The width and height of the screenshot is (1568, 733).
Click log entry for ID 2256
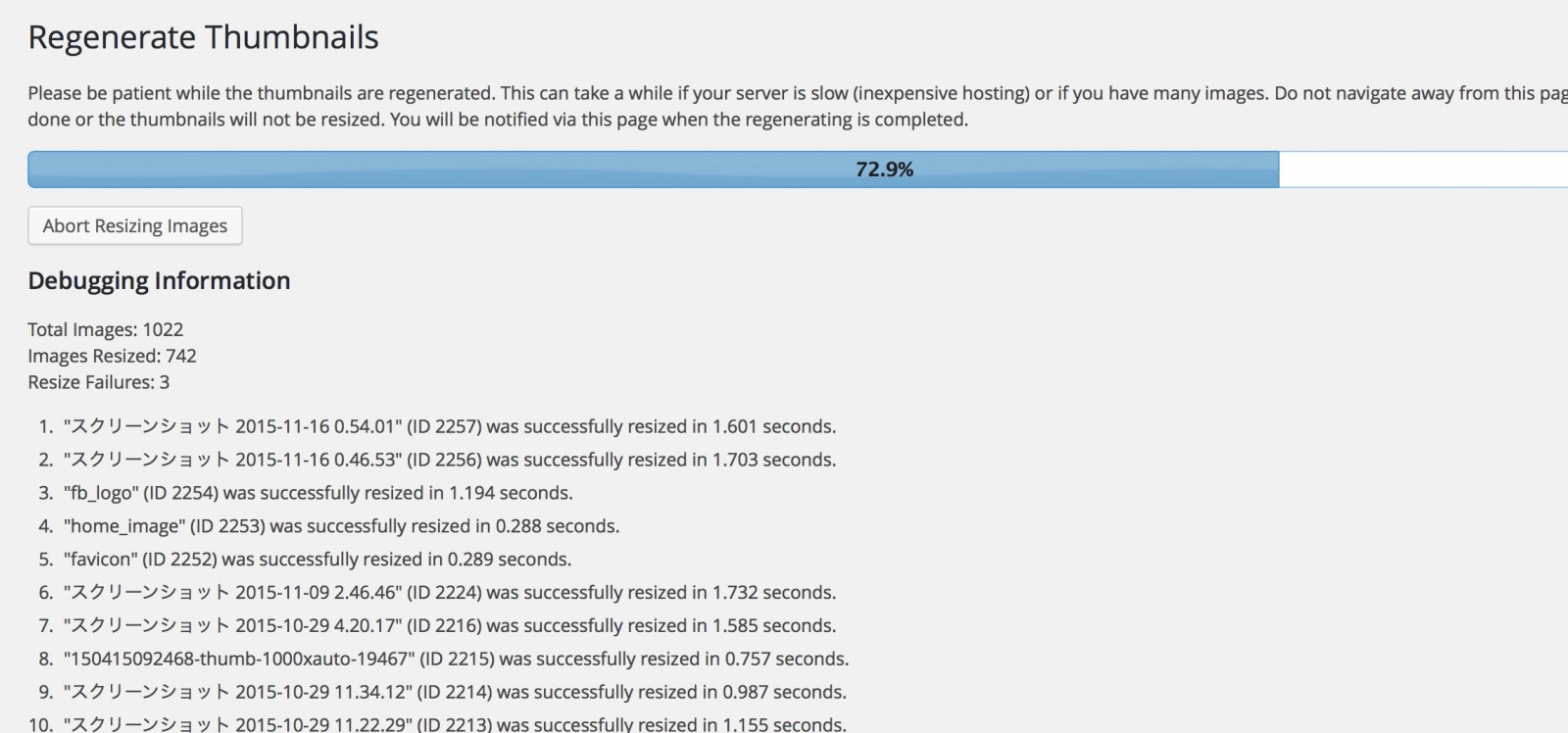click(x=450, y=460)
